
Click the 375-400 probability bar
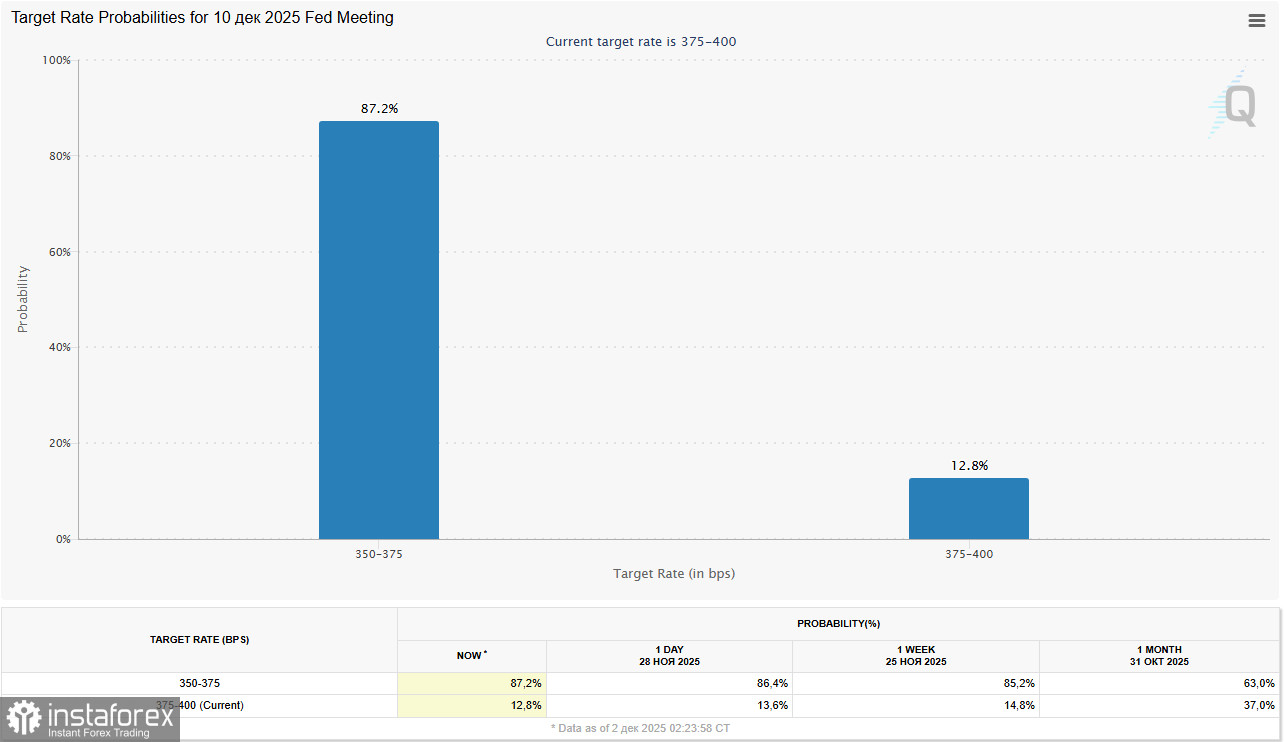(x=968, y=509)
